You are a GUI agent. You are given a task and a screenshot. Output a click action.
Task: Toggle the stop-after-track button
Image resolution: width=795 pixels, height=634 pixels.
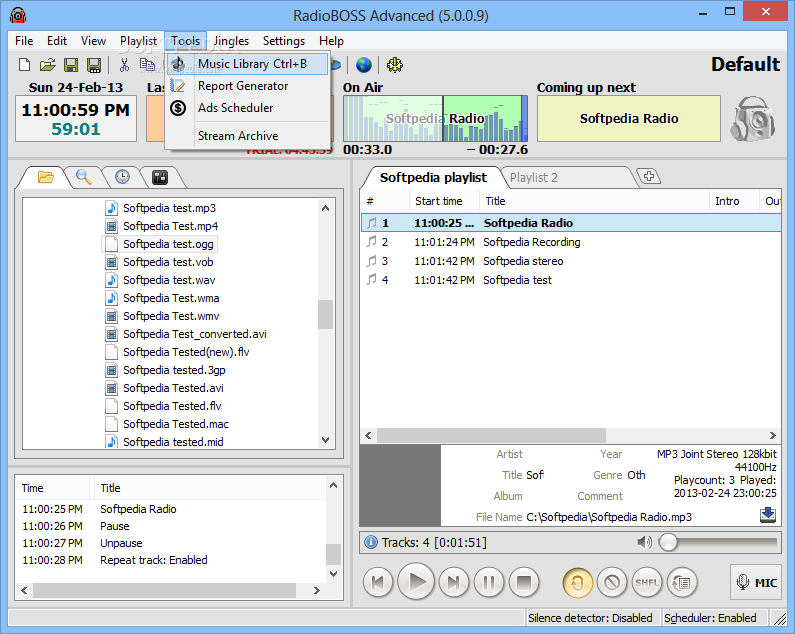[x=612, y=582]
